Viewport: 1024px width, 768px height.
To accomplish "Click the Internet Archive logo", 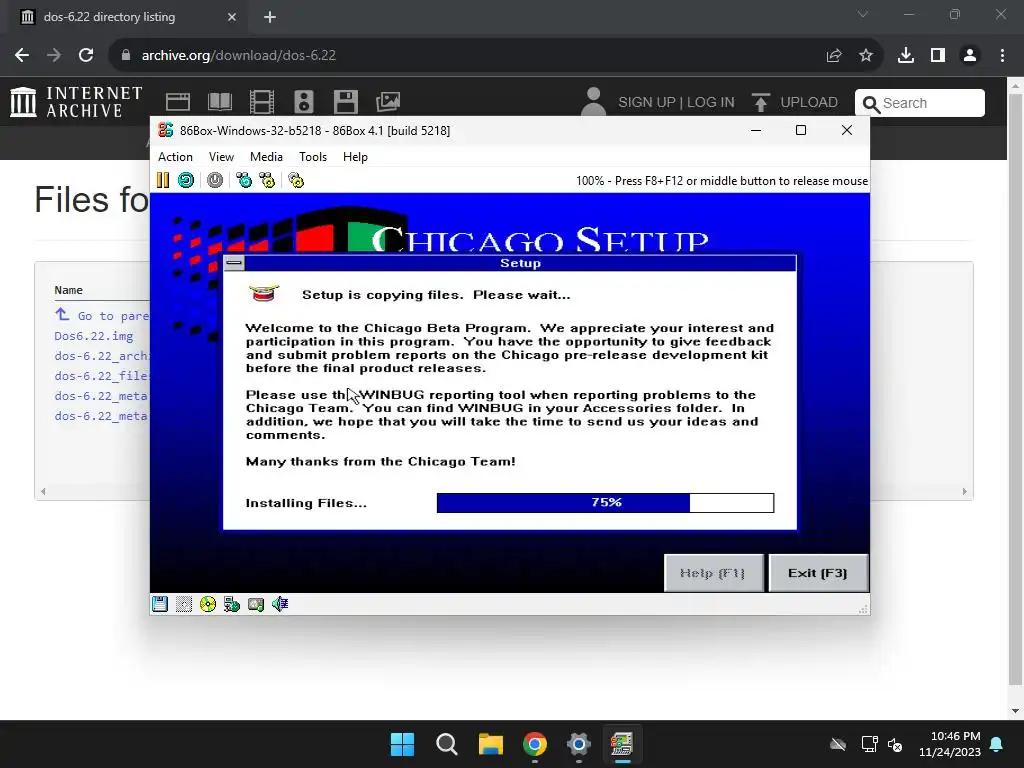I will [76, 103].
